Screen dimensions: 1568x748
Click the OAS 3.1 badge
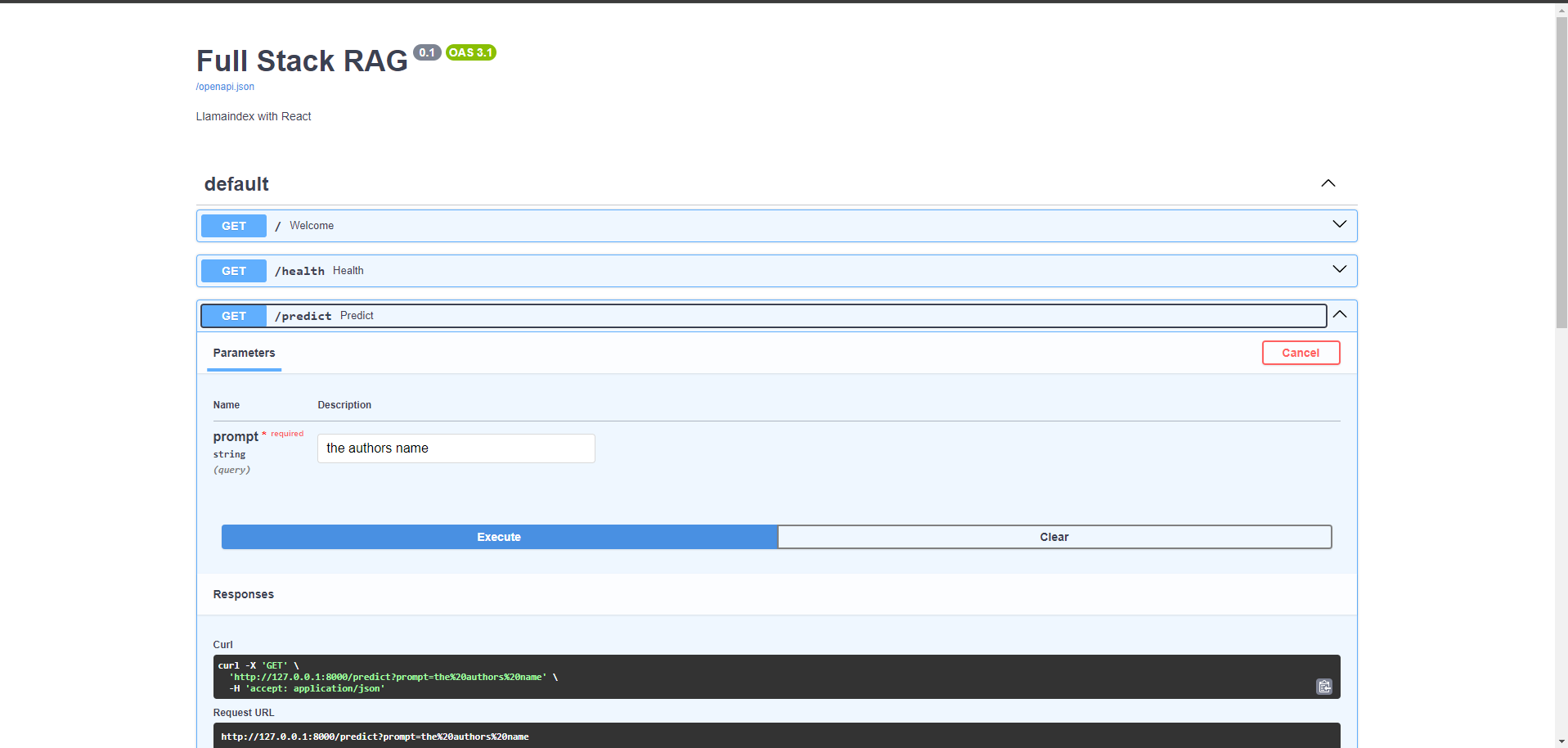[471, 52]
